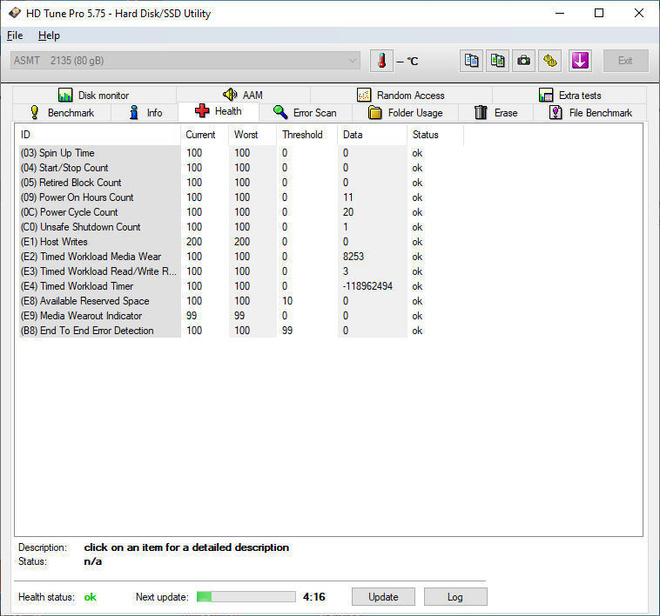Open the options tools icon
Viewport: 660px width, 616px height.
[550, 61]
